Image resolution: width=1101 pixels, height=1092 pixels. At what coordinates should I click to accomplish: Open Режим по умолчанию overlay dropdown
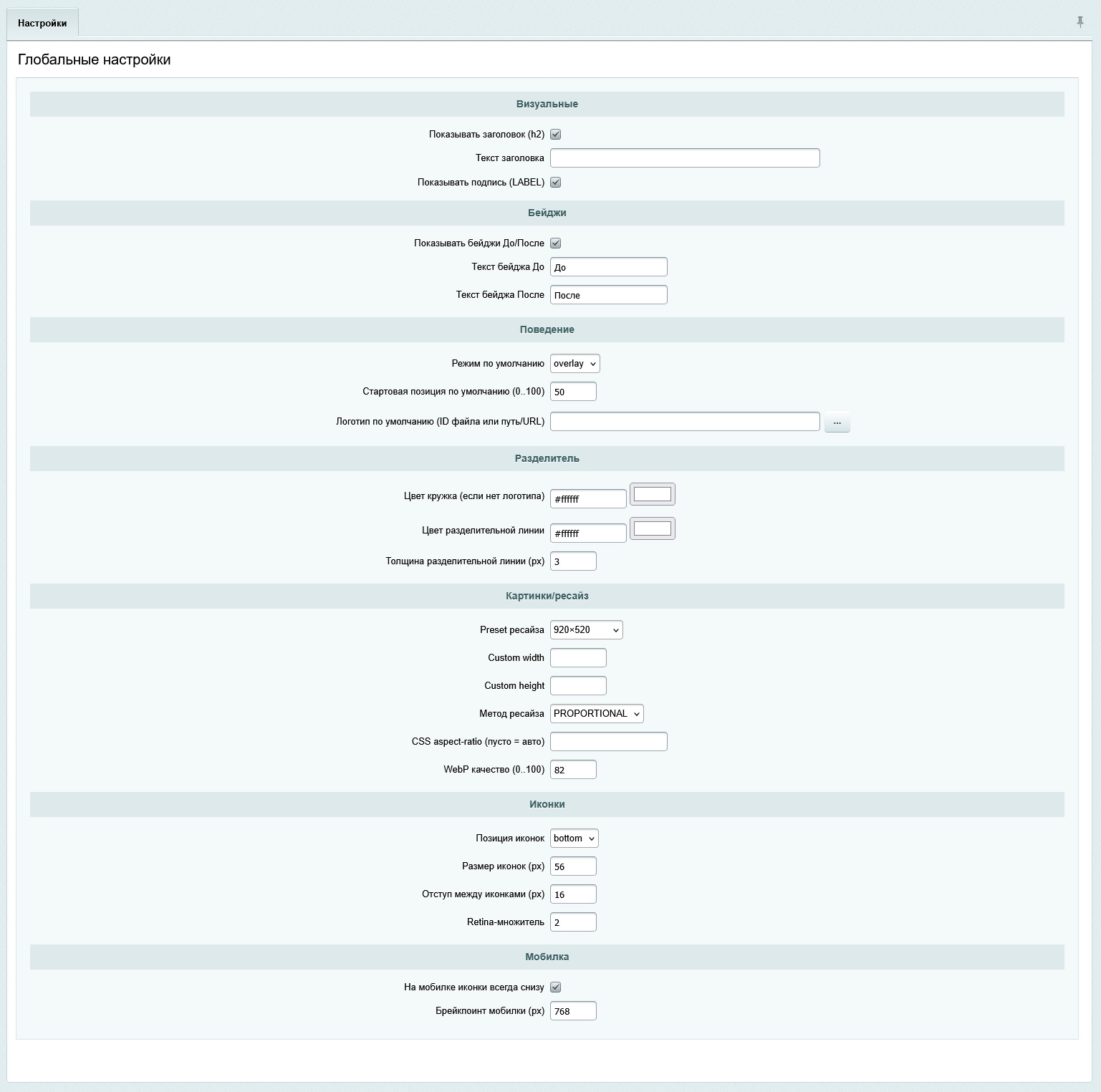pyautogui.click(x=574, y=364)
